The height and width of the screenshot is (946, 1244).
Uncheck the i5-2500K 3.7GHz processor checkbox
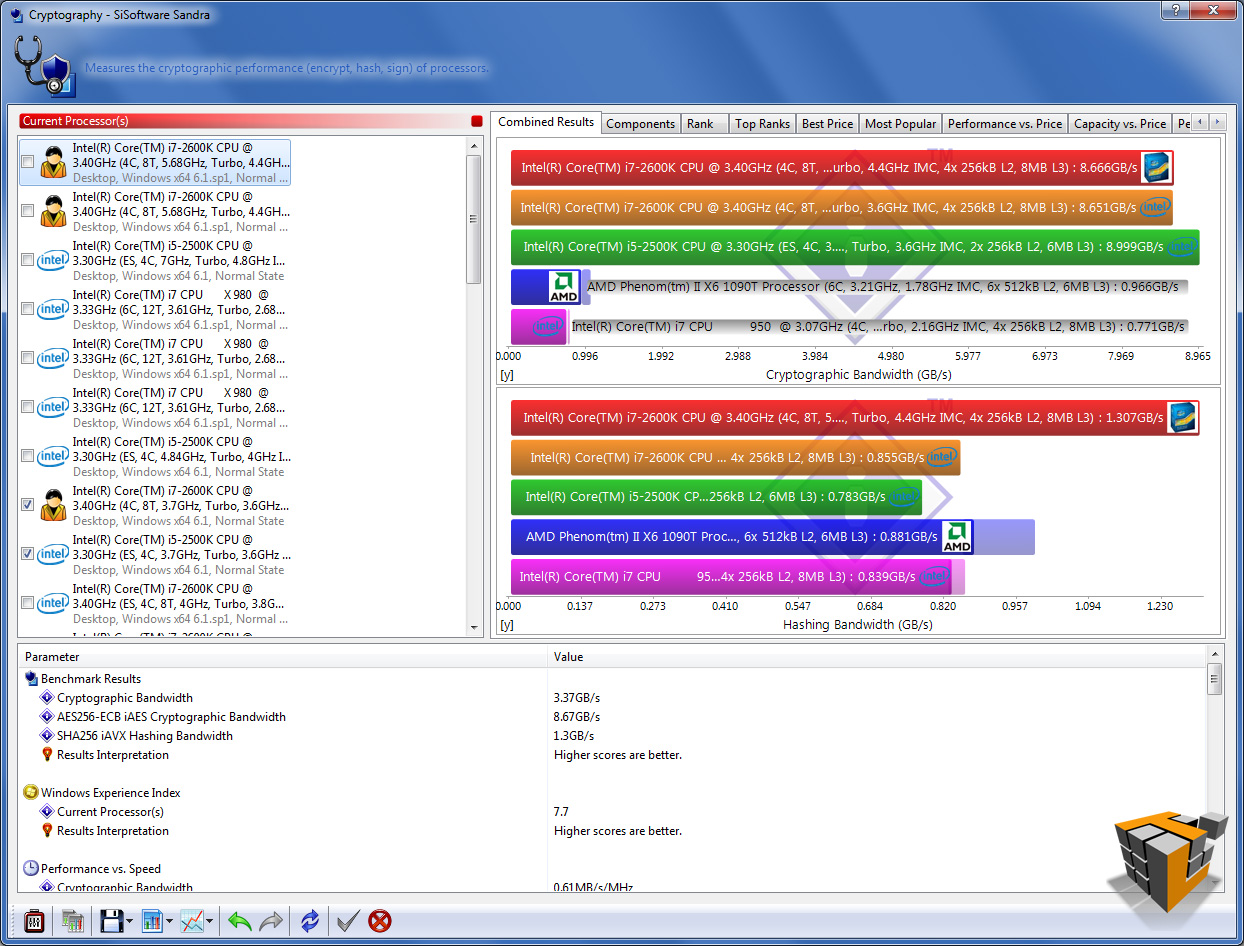click(28, 554)
